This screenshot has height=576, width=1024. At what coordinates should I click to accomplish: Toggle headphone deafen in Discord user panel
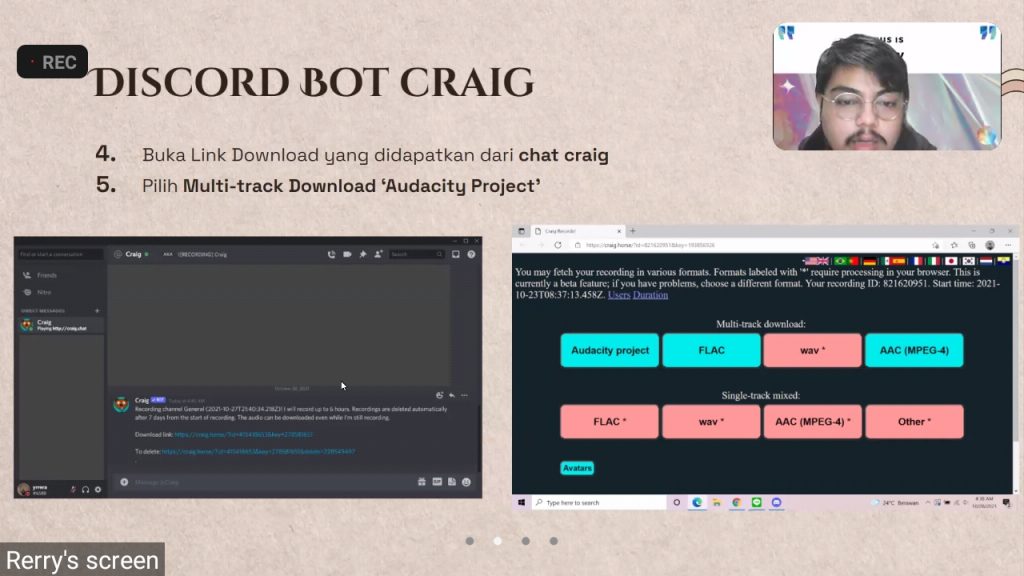tap(86, 489)
